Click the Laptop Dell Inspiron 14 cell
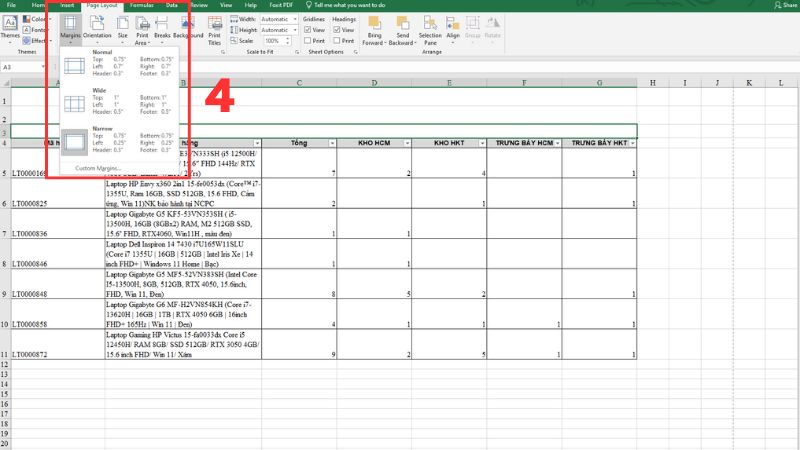Image resolution: width=800 pixels, height=450 pixels. tap(183, 254)
